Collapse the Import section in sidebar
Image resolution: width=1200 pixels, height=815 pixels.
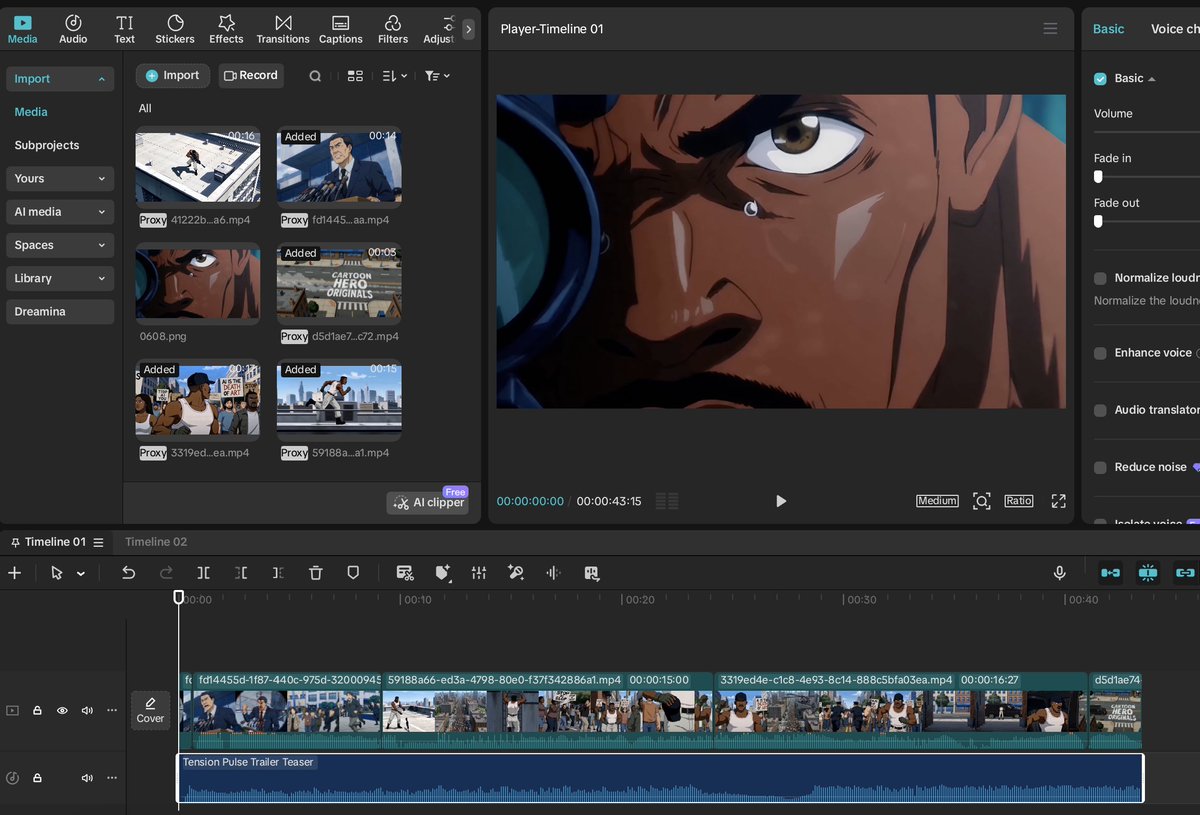pyautogui.click(x=60, y=78)
